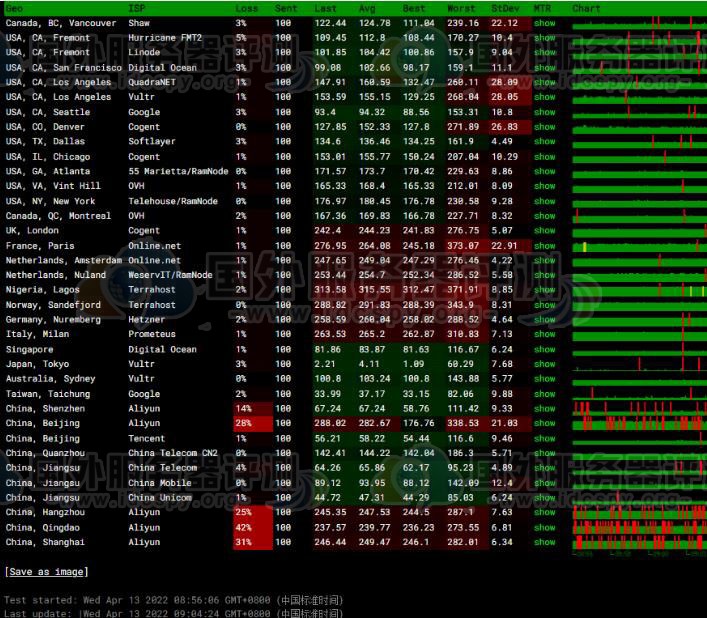Click the 14% loss cell for Shenzhen

253,408
